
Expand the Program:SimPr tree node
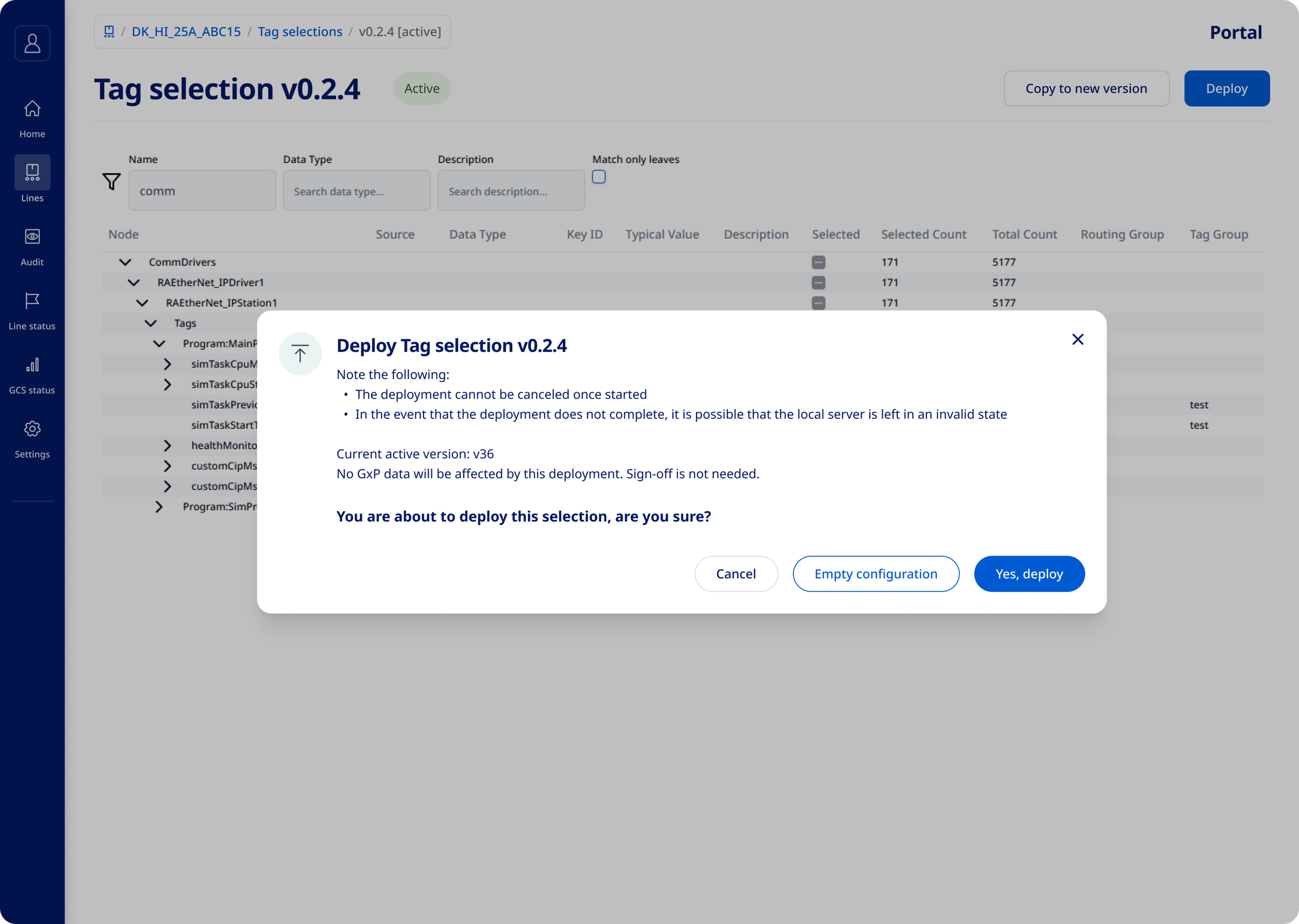158,507
